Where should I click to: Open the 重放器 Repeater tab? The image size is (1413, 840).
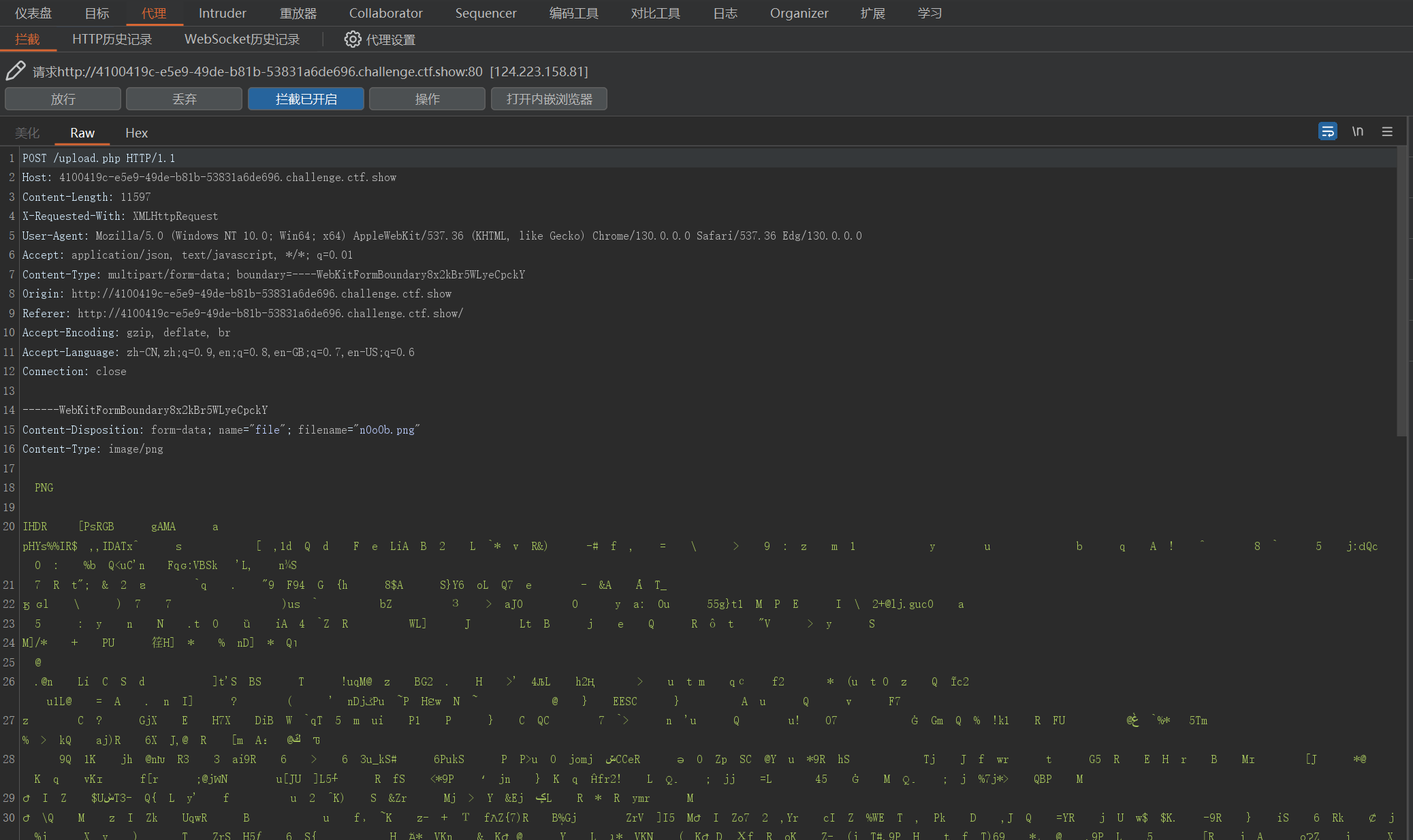(x=298, y=13)
